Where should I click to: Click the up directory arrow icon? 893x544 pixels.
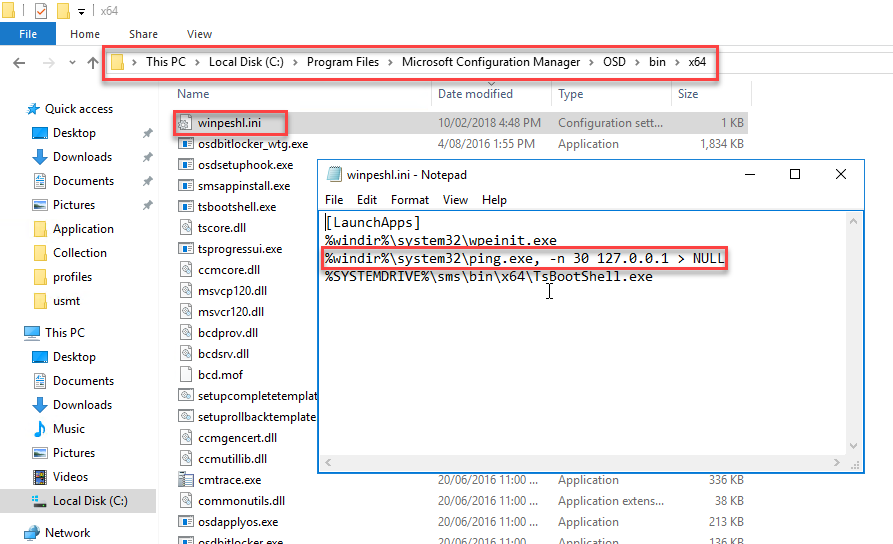(x=93, y=62)
